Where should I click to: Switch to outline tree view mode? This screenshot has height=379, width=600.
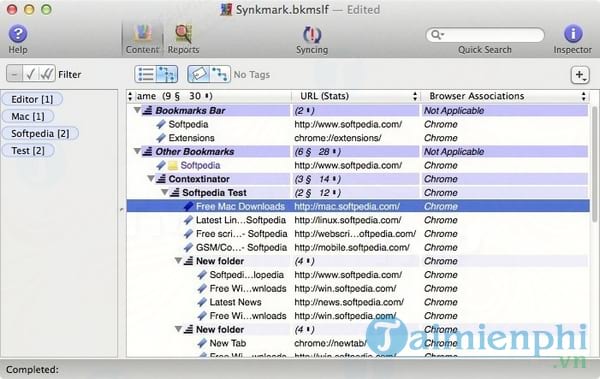167,74
